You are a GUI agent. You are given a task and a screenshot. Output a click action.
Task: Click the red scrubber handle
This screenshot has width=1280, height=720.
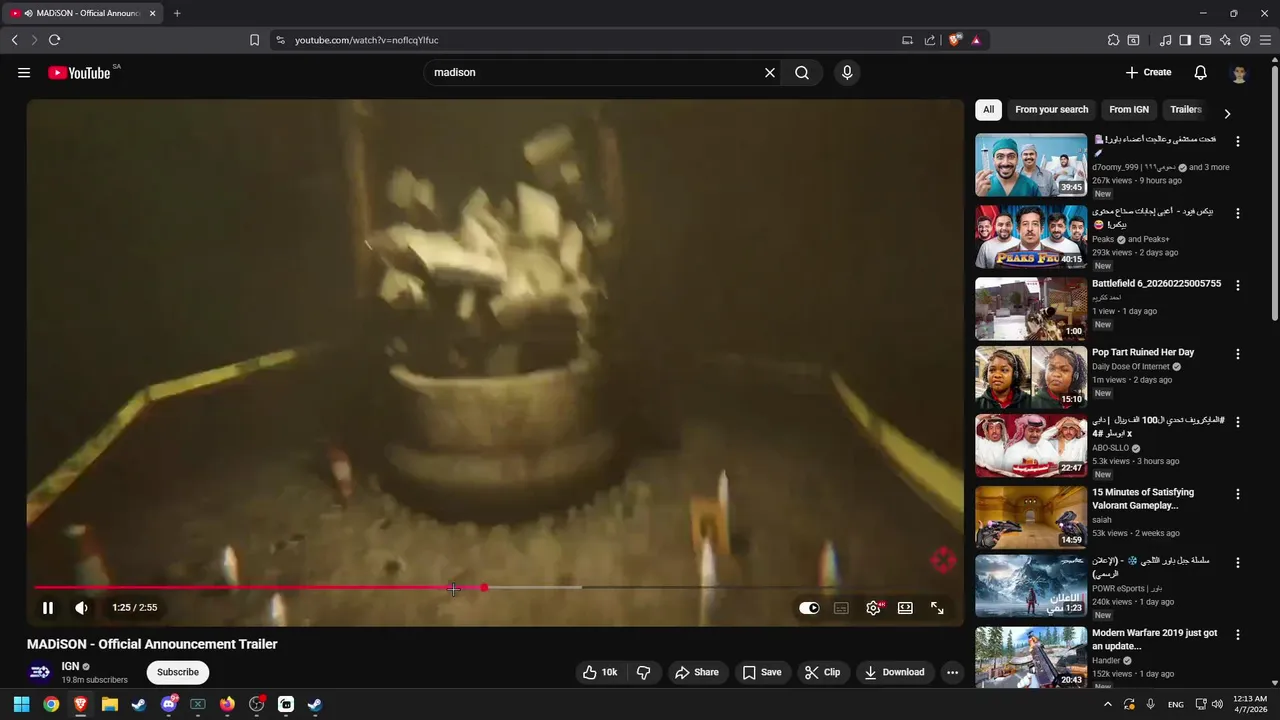click(484, 587)
